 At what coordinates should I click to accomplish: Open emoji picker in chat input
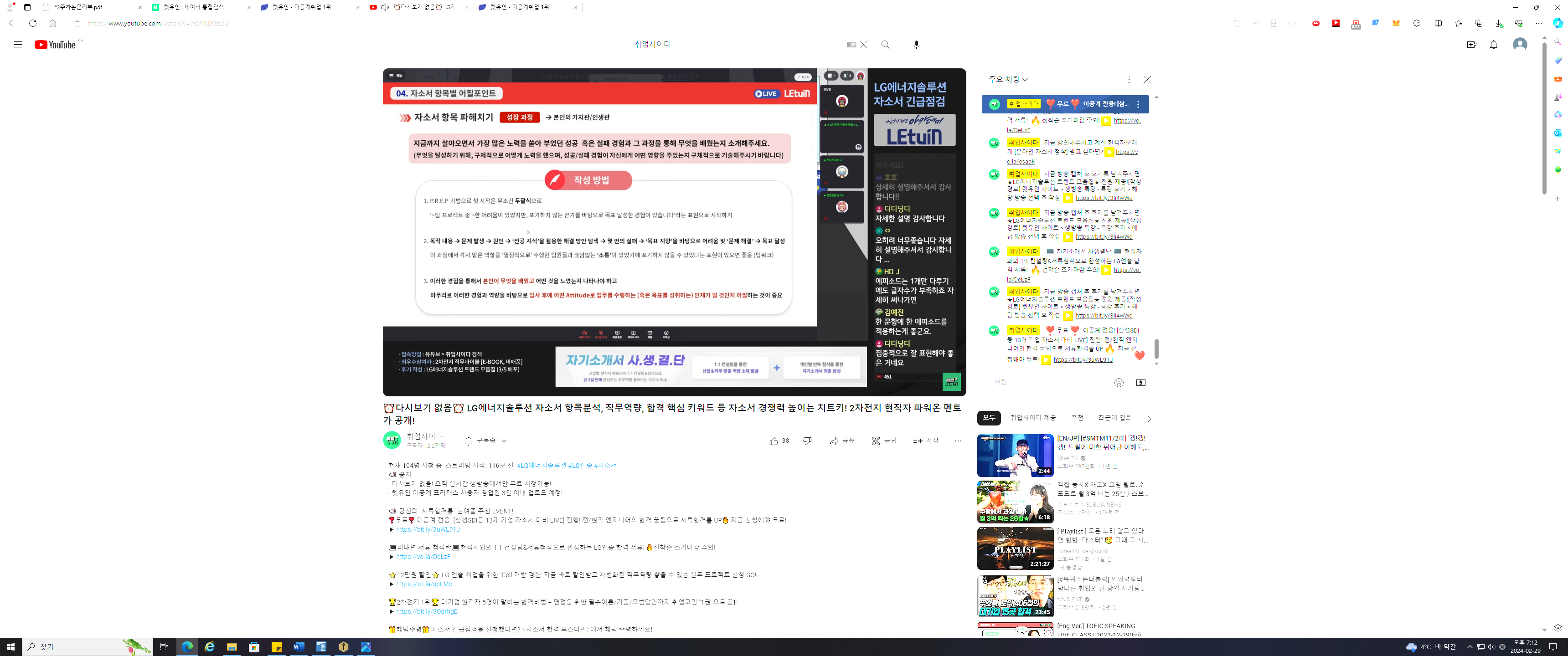(1119, 382)
